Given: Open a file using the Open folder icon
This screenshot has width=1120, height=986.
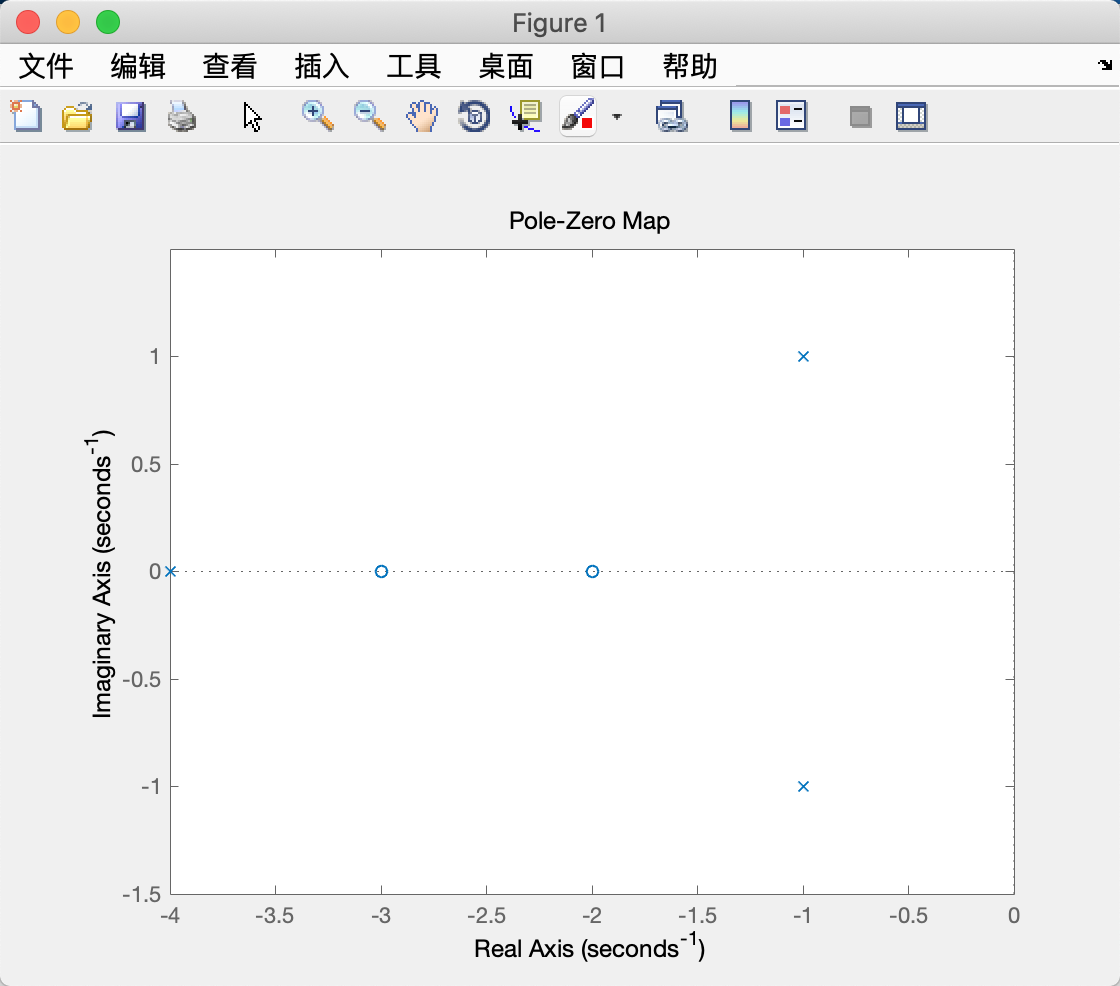Looking at the screenshot, I should [x=79, y=116].
